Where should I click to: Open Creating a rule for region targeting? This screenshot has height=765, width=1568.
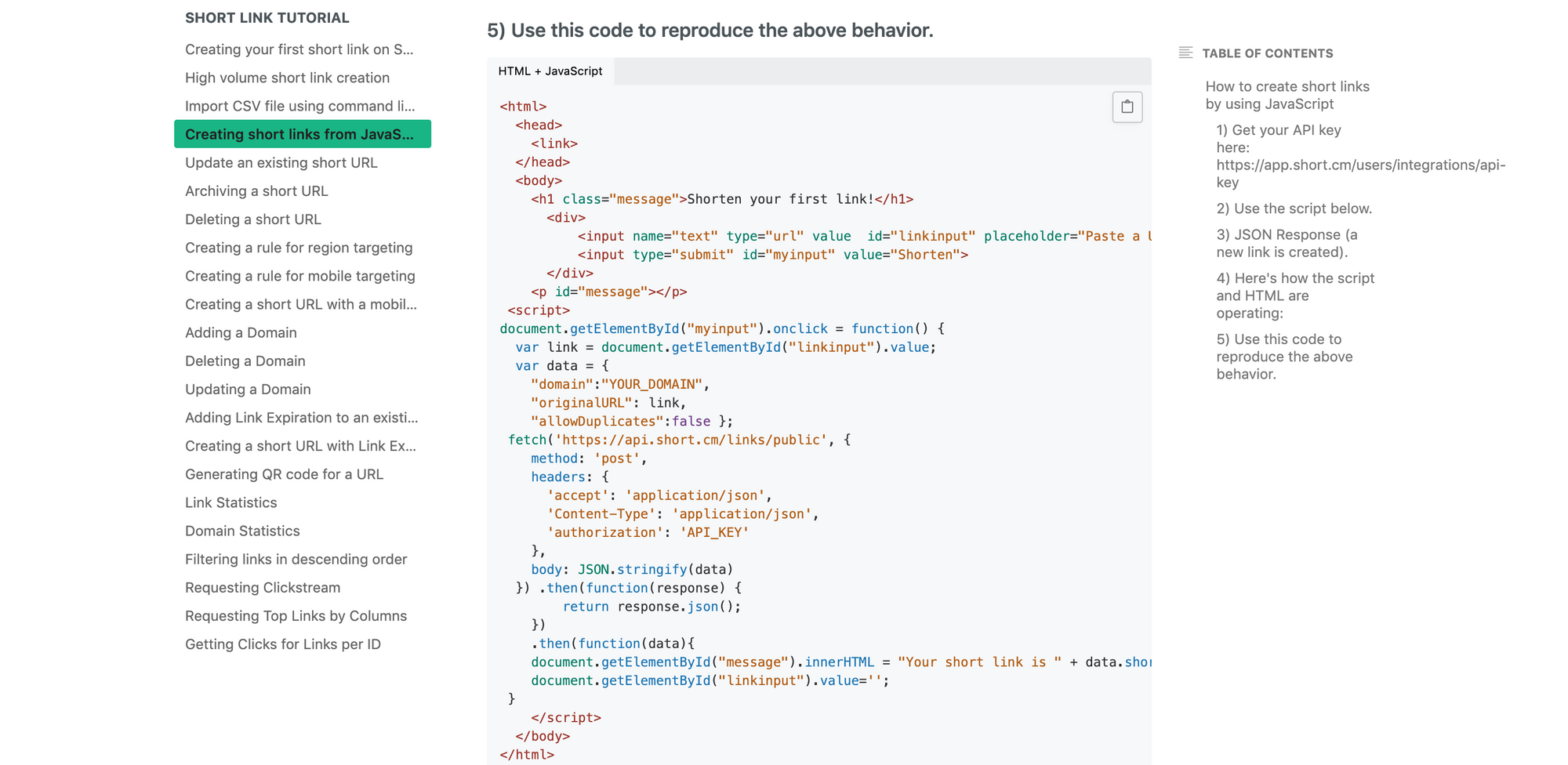[299, 248]
